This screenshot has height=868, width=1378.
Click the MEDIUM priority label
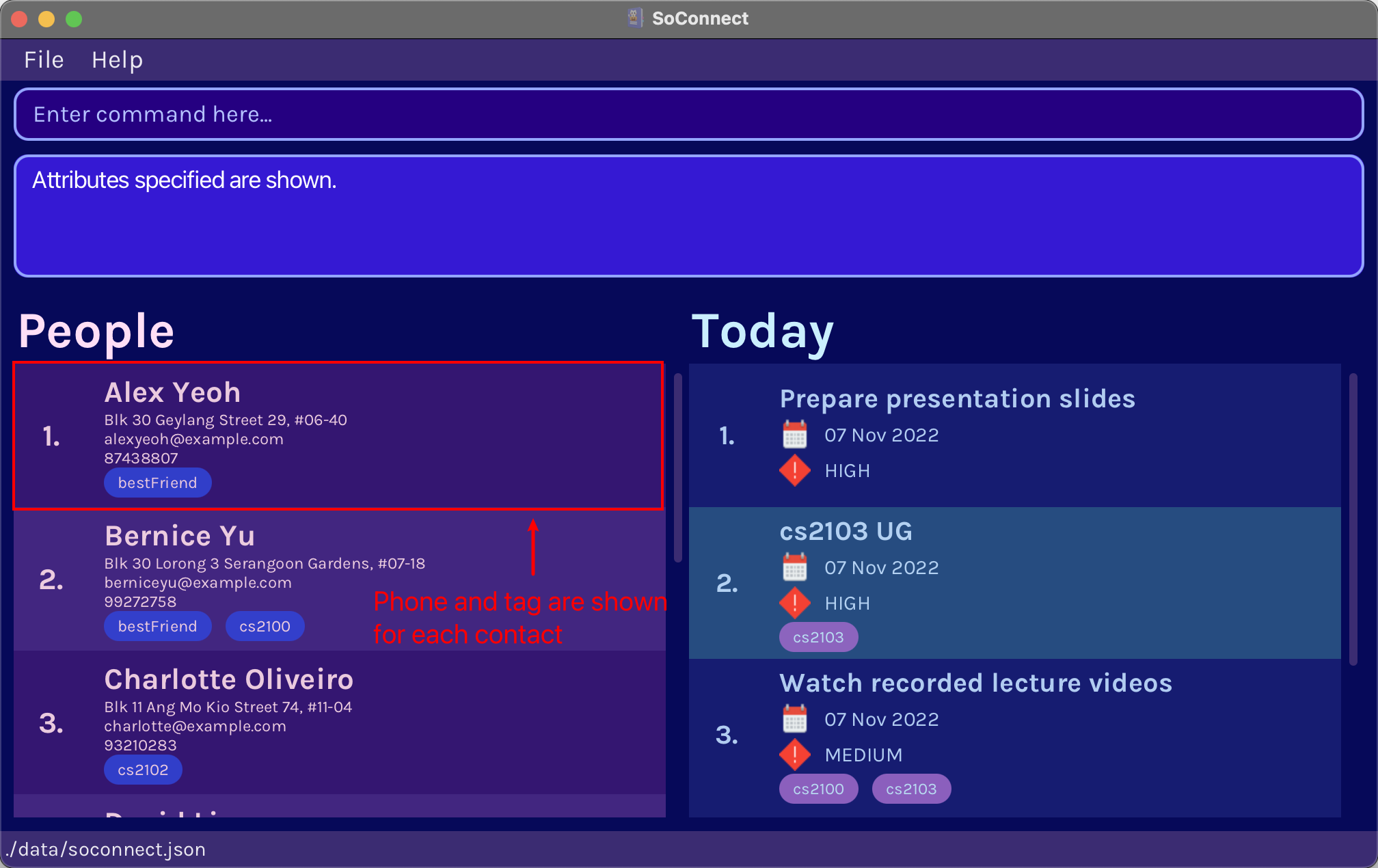[864, 755]
